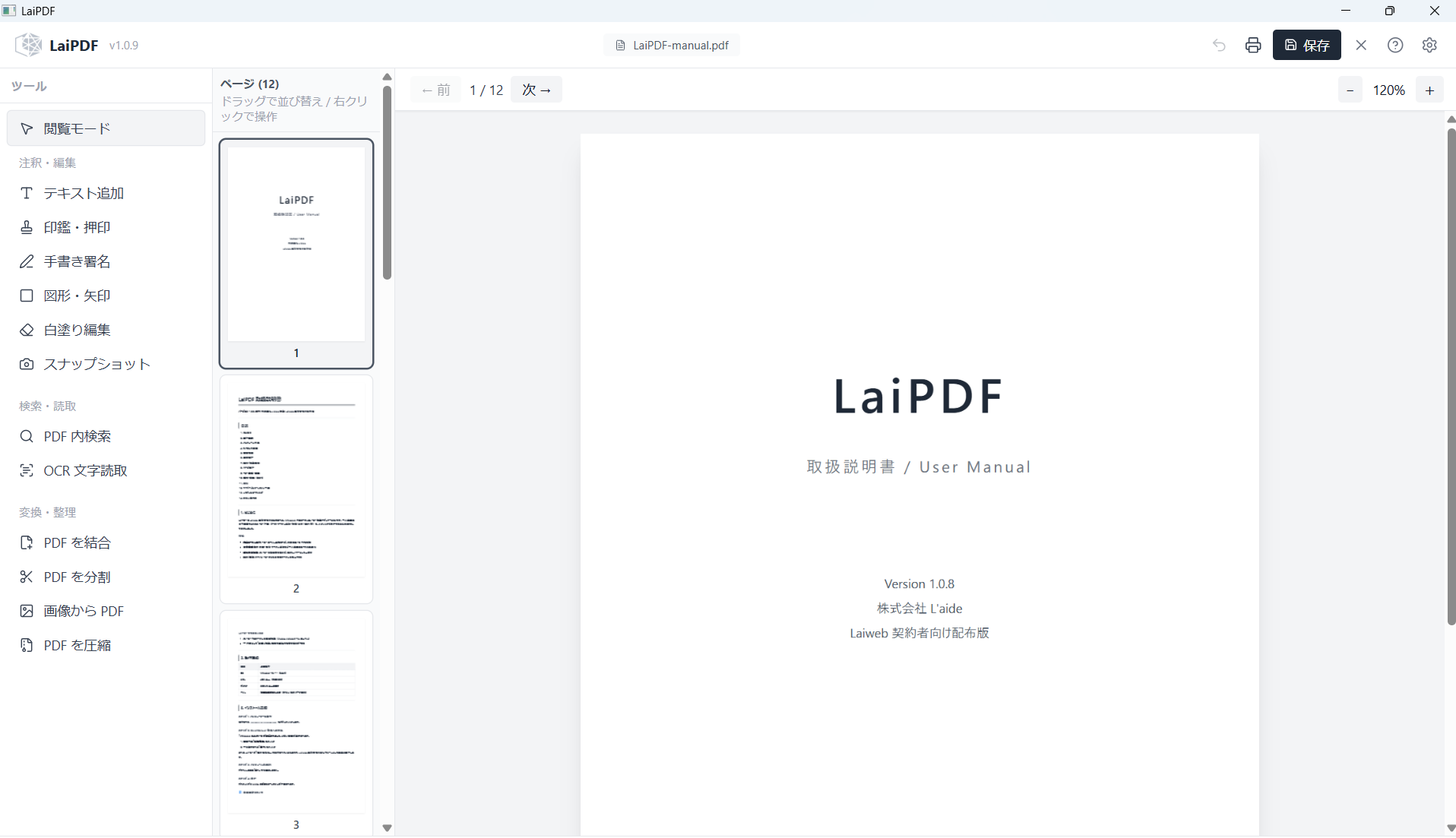Open PDF を分割 split scissors tool
The image size is (1456, 838).
tap(106, 577)
